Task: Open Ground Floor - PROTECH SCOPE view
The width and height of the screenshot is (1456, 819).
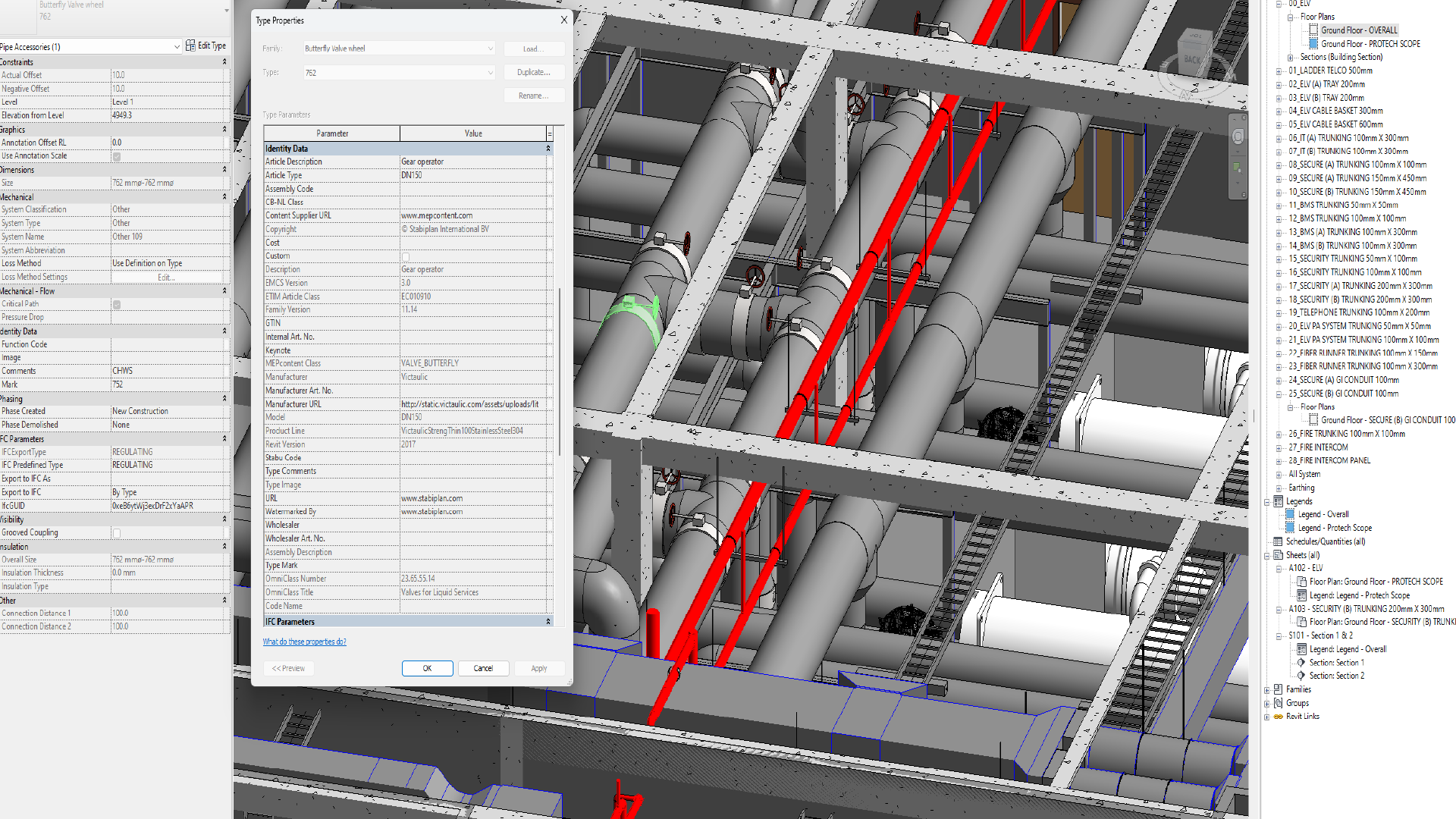Action: pyautogui.click(x=1370, y=44)
